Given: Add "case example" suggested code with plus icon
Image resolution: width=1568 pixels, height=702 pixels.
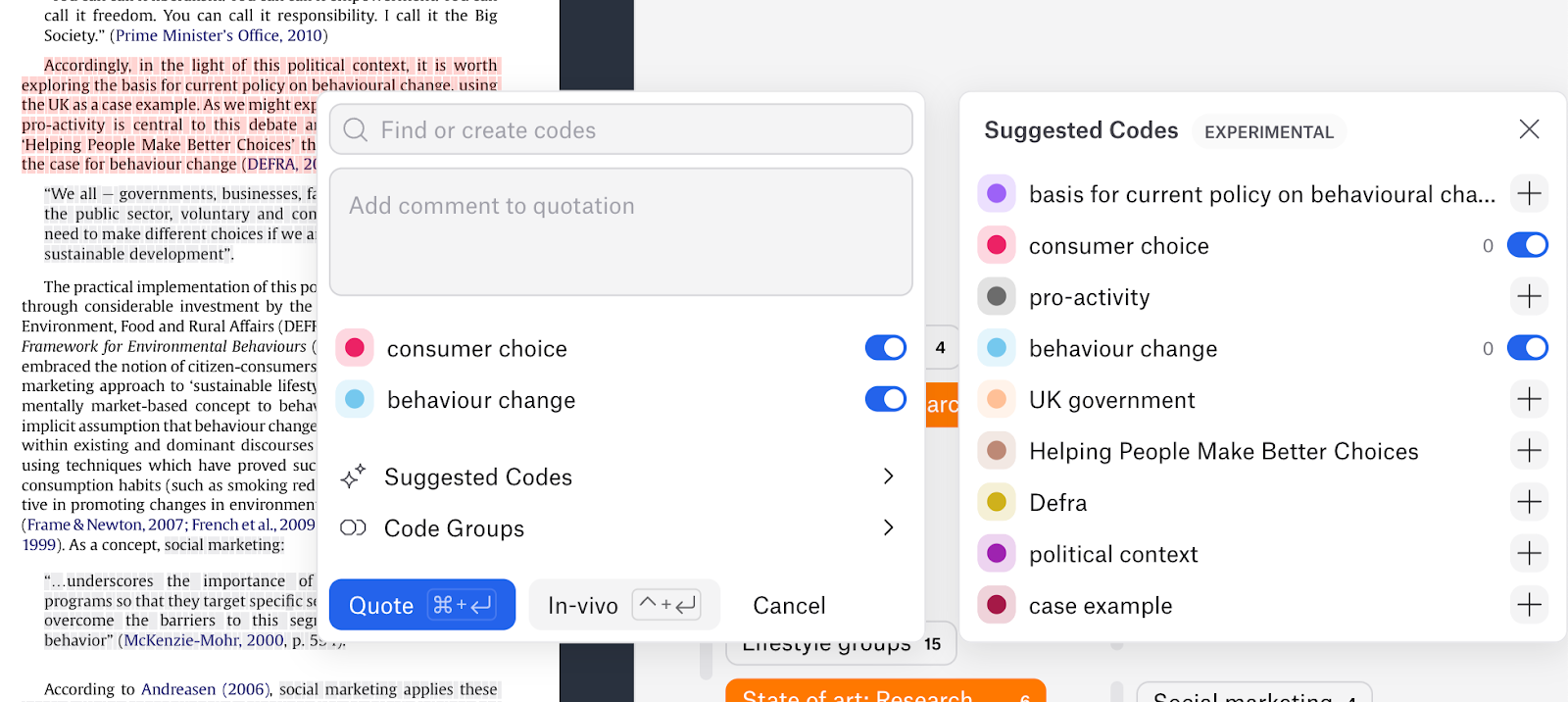Looking at the screenshot, I should point(1527,605).
